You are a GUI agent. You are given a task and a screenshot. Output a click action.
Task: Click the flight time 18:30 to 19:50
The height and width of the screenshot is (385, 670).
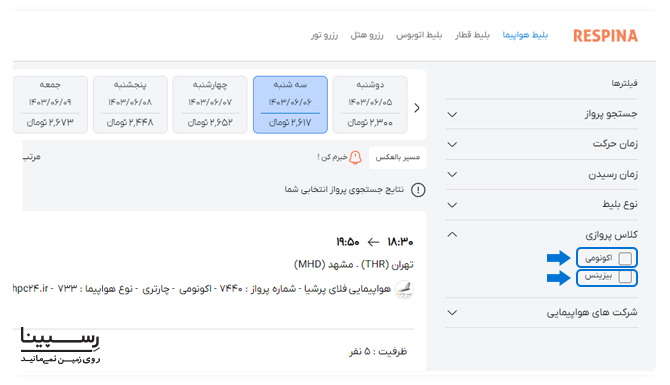[x=375, y=242]
